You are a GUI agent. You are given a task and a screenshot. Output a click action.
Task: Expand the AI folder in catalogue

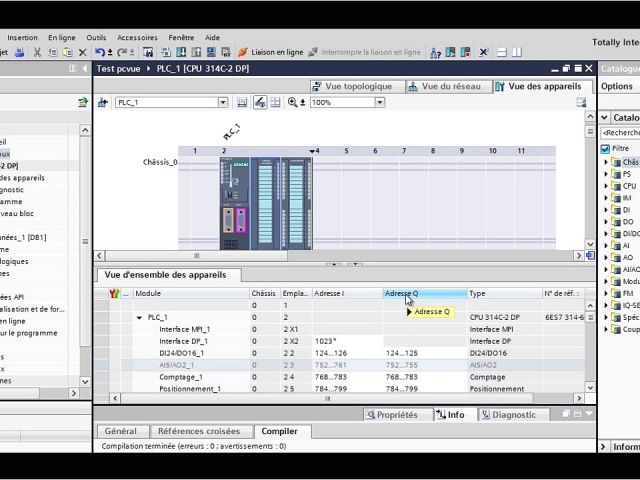606,246
